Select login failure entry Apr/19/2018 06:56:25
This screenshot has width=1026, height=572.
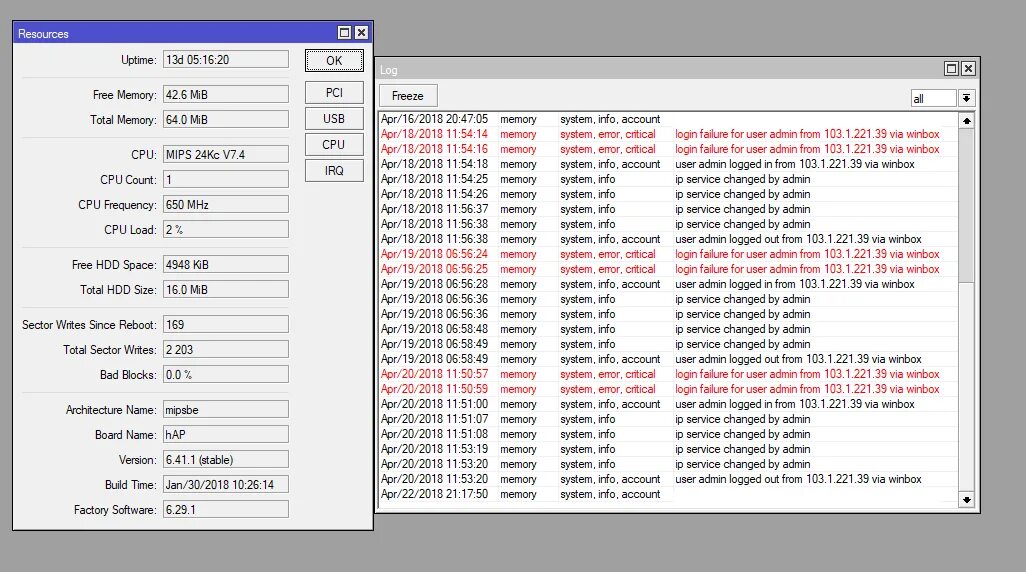click(x=669, y=269)
